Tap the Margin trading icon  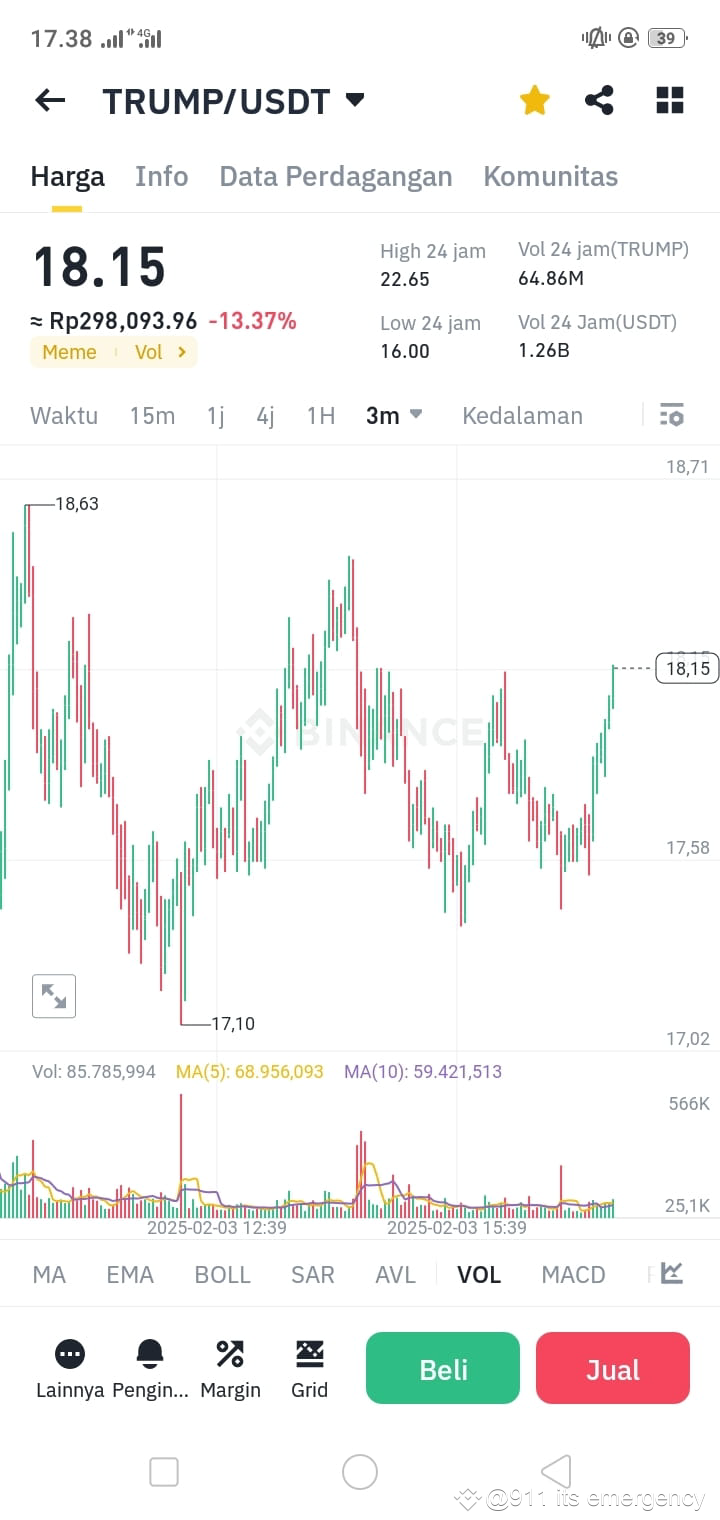click(x=230, y=1352)
